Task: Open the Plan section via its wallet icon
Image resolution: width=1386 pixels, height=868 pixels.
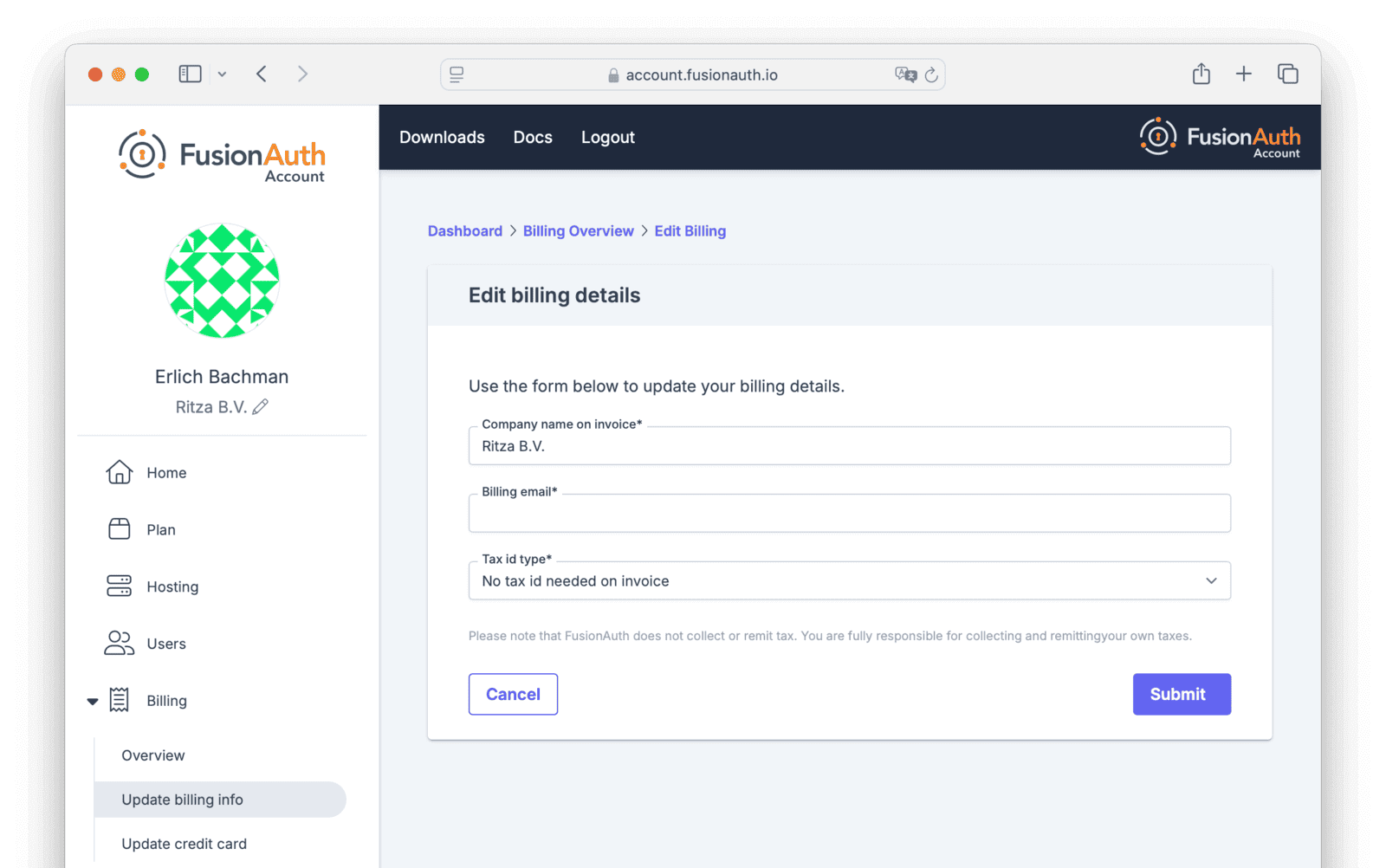Action: pyautogui.click(x=119, y=529)
